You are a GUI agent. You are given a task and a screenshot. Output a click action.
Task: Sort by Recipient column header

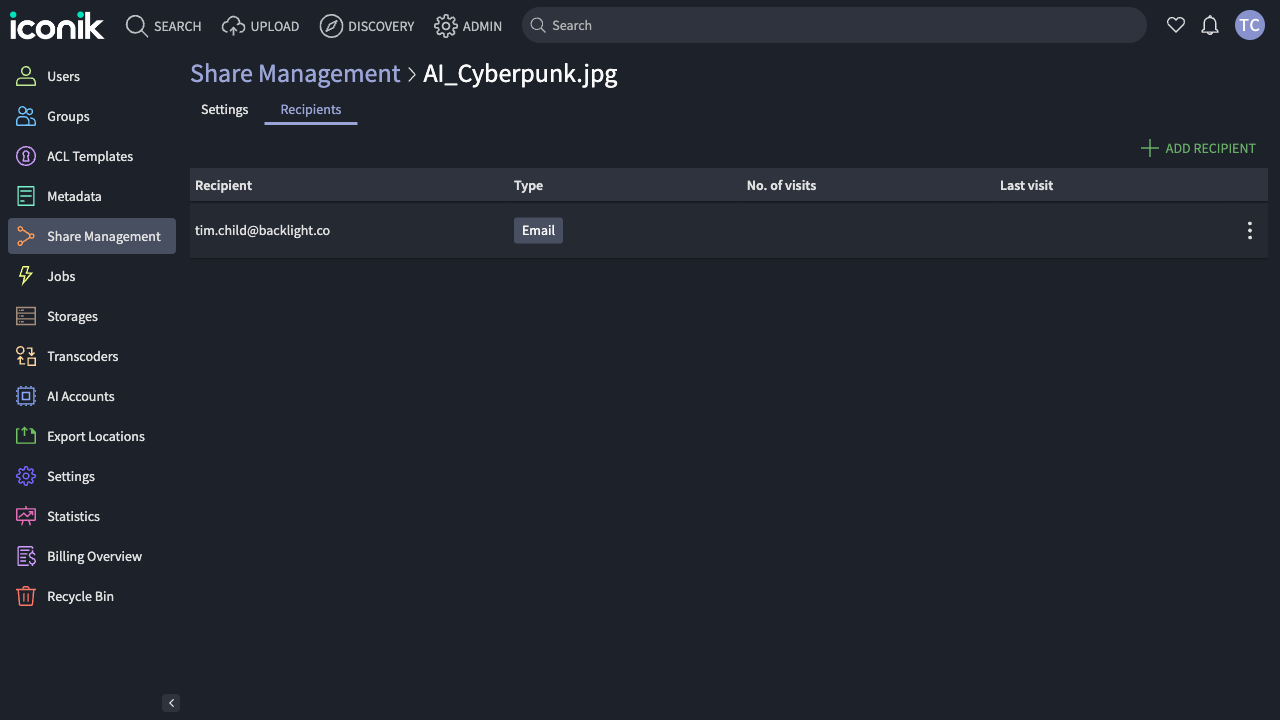tap(223, 185)
